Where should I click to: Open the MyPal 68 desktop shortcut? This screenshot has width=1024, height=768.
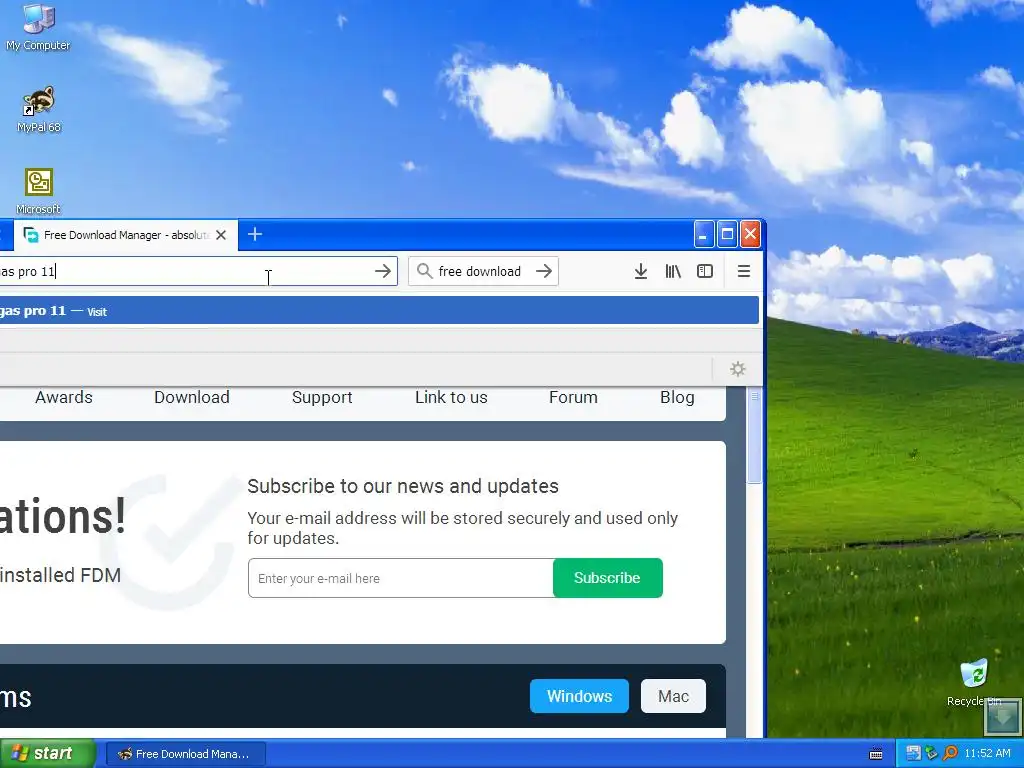click(39, 109)
